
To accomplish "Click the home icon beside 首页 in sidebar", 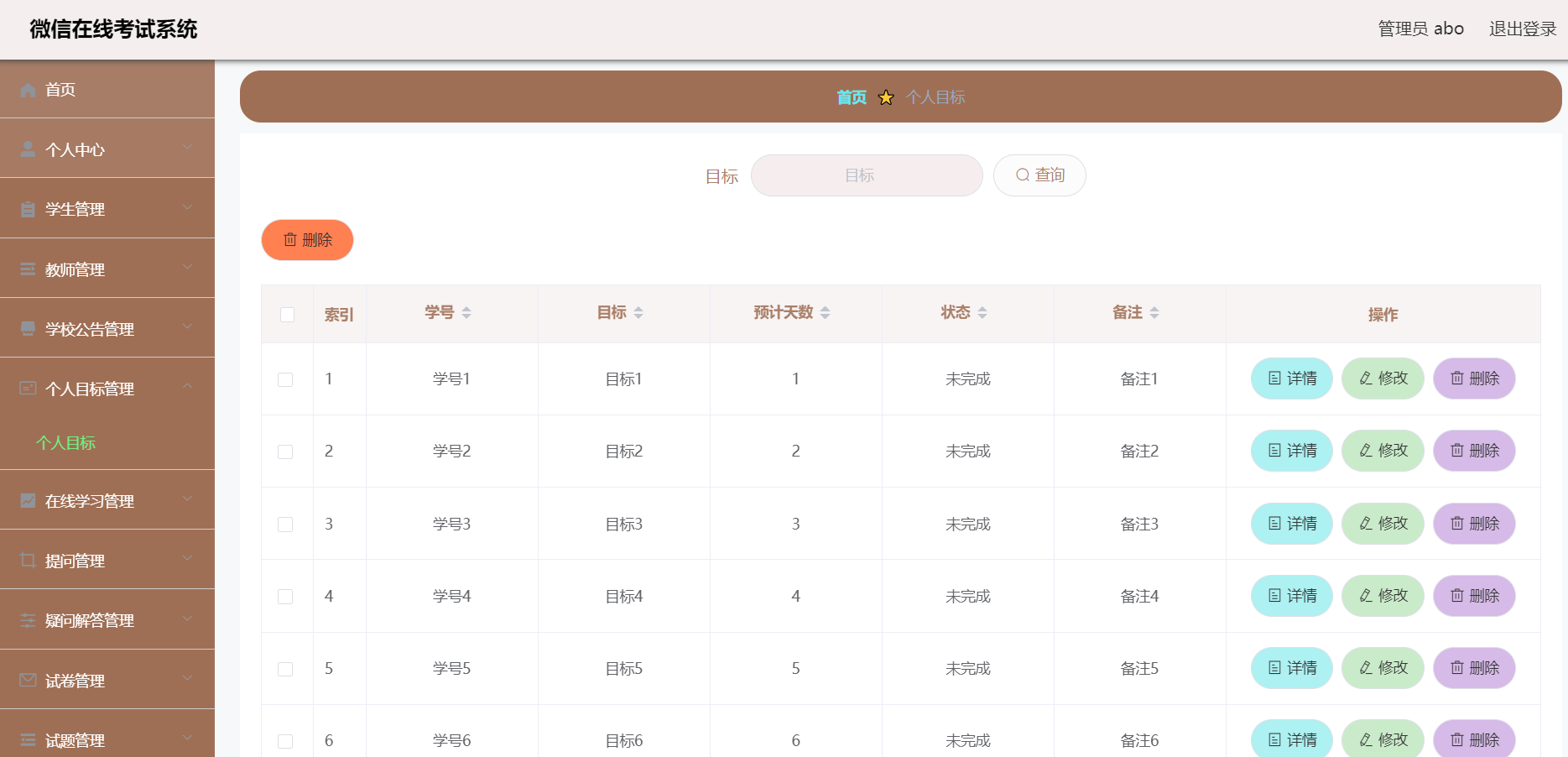I will pyautogui.click(x=28, y=90).
